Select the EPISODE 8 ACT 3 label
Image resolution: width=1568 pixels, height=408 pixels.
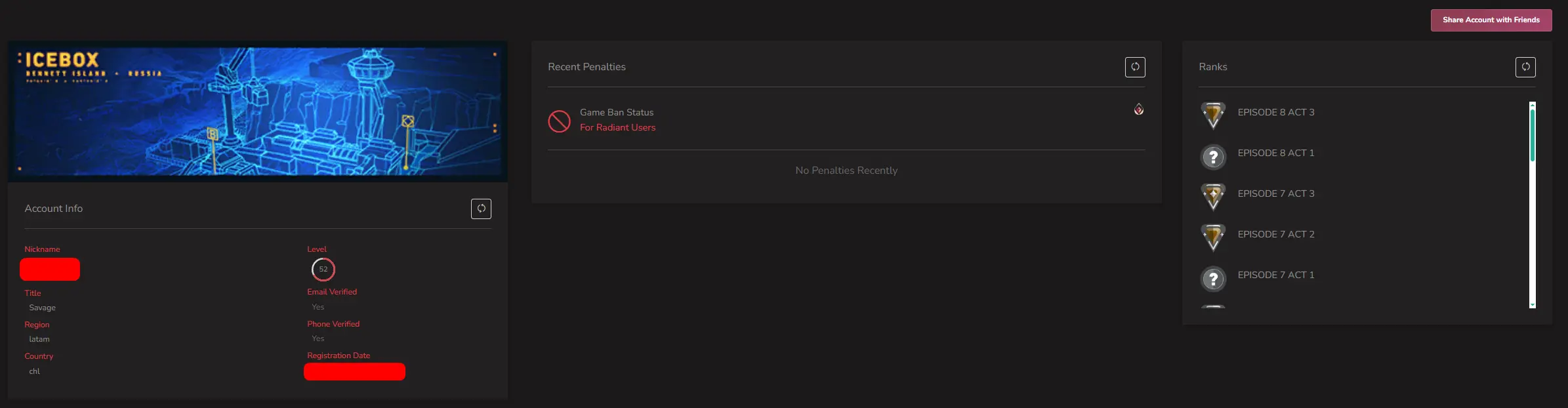click(1275, 112)
